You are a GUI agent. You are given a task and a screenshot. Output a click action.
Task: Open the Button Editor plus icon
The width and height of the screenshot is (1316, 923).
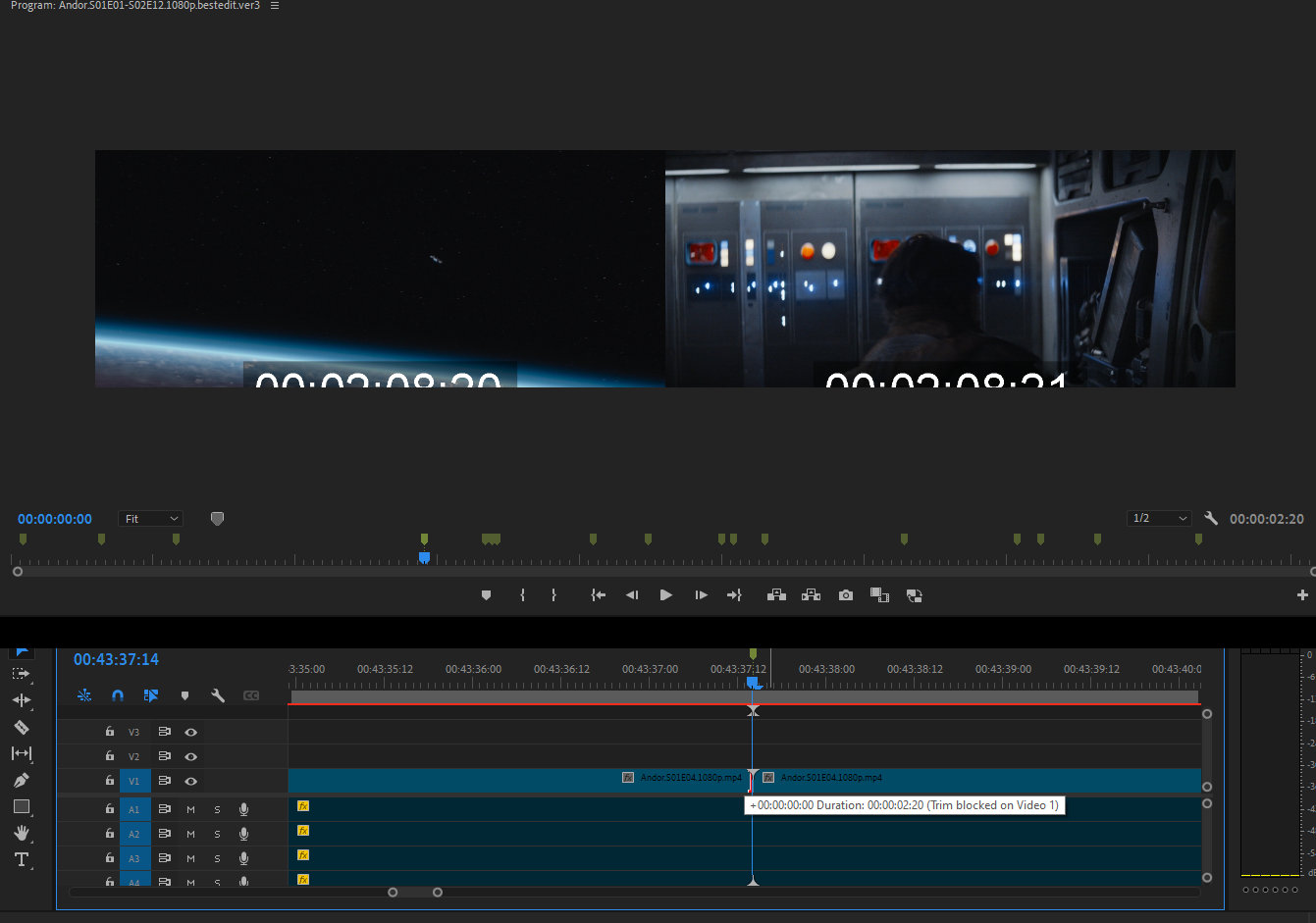[x=1302, y=595]
